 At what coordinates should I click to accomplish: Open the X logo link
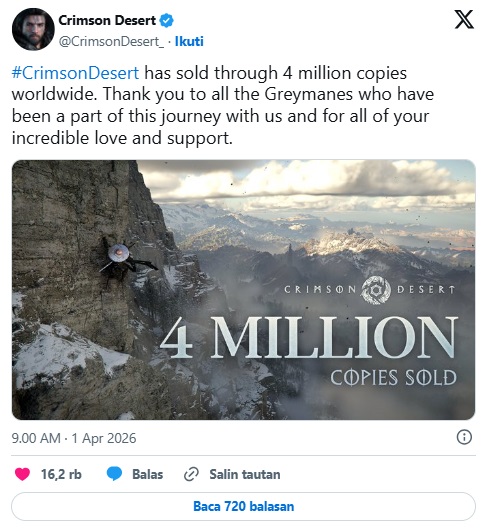(x=464, y=20)
